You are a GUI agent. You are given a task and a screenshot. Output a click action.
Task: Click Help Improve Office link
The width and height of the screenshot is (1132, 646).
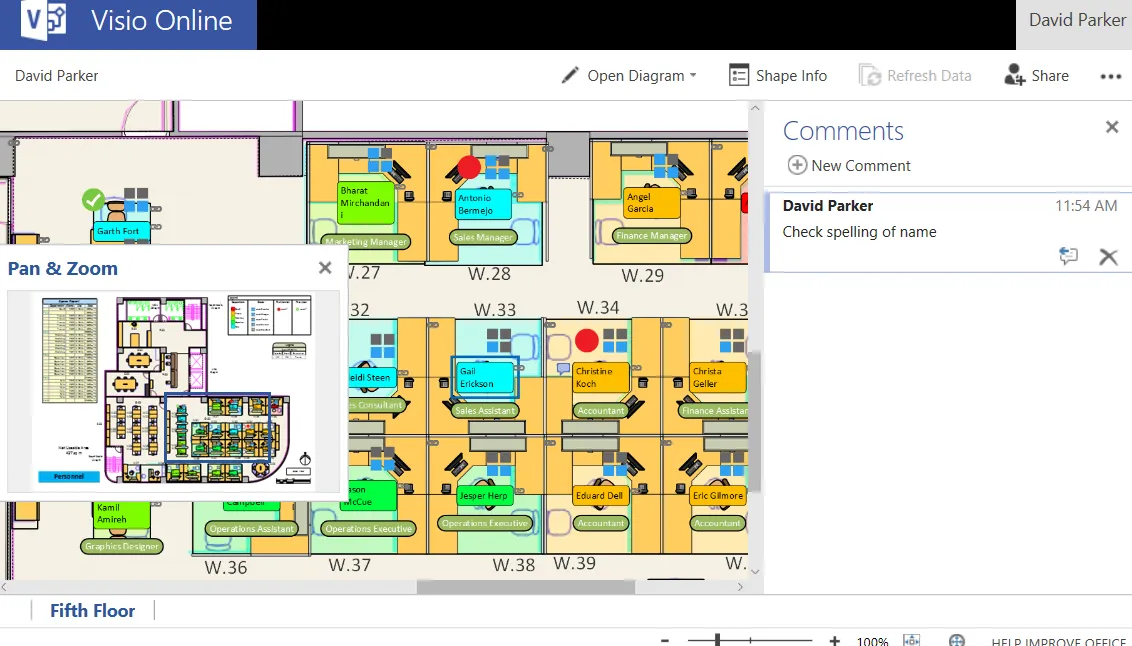tap(1058, 642)
